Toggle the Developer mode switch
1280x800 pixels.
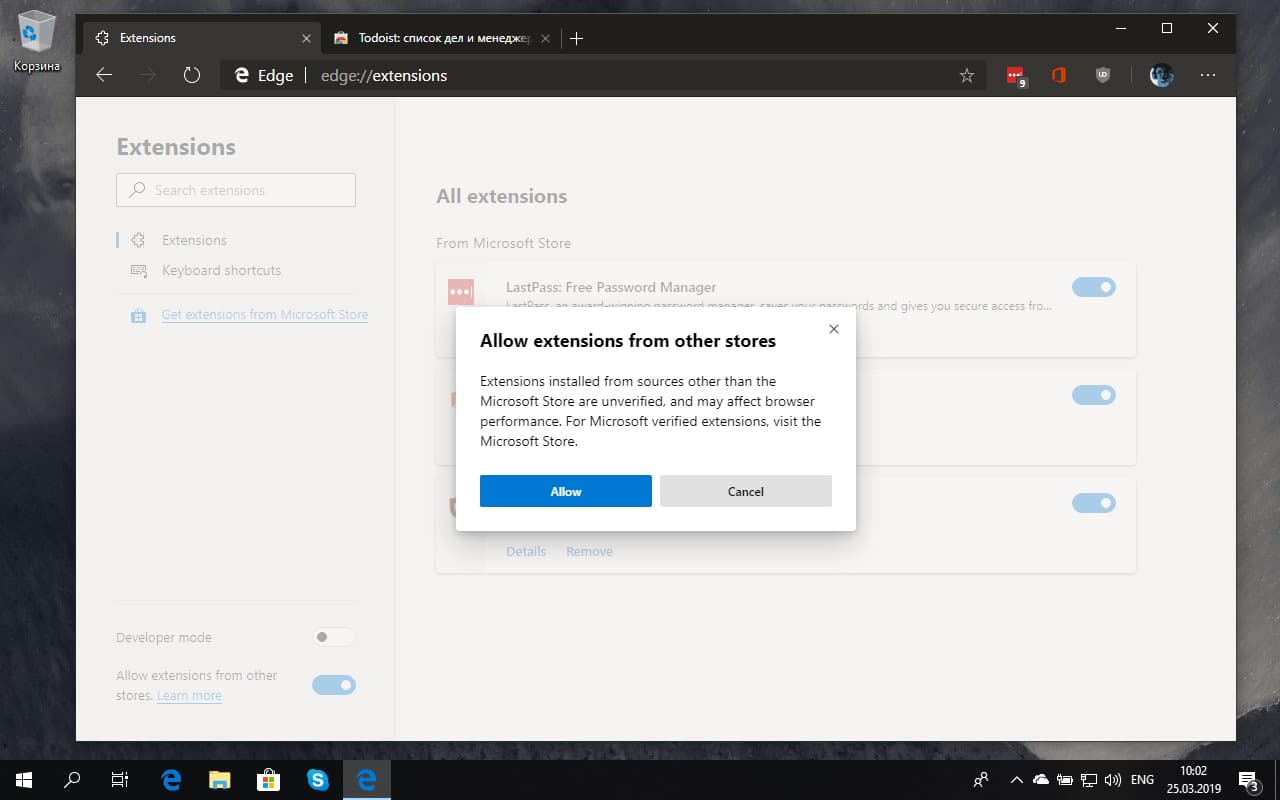333,637
